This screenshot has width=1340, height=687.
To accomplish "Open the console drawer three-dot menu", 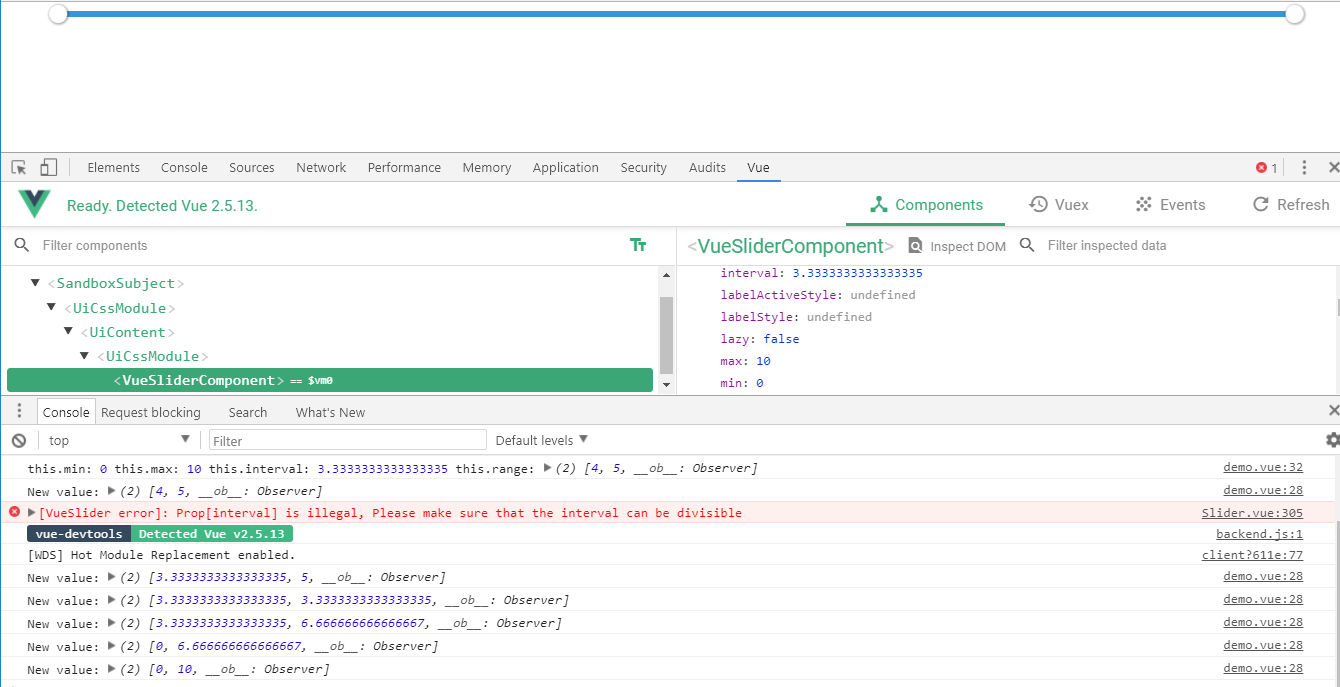I will 18,411.
